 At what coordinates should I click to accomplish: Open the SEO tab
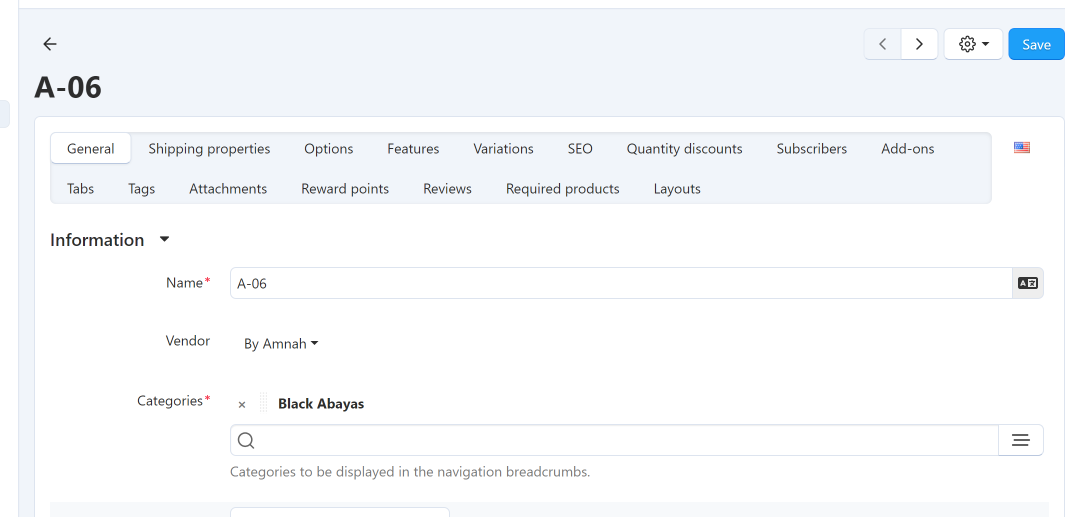[x=580, y=149]
